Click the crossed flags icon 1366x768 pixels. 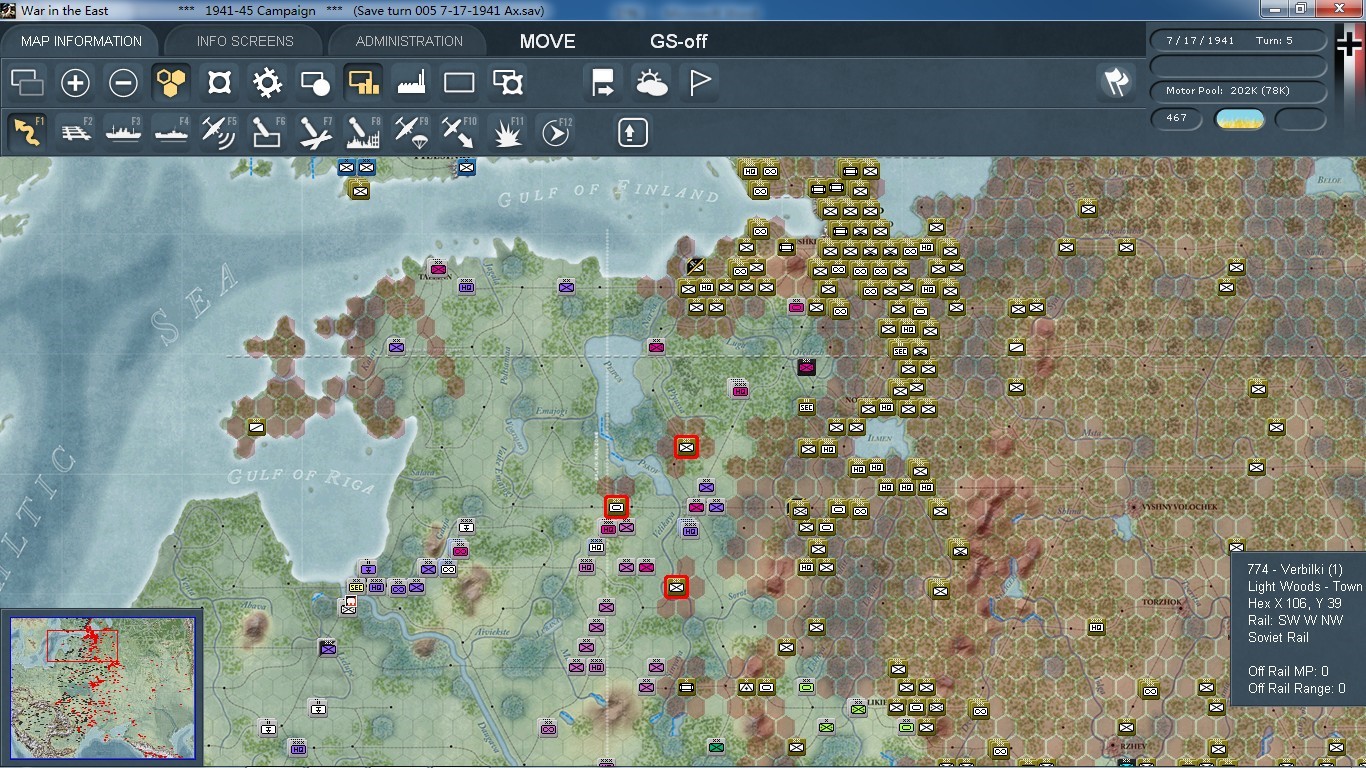(x=1116, y=82)
